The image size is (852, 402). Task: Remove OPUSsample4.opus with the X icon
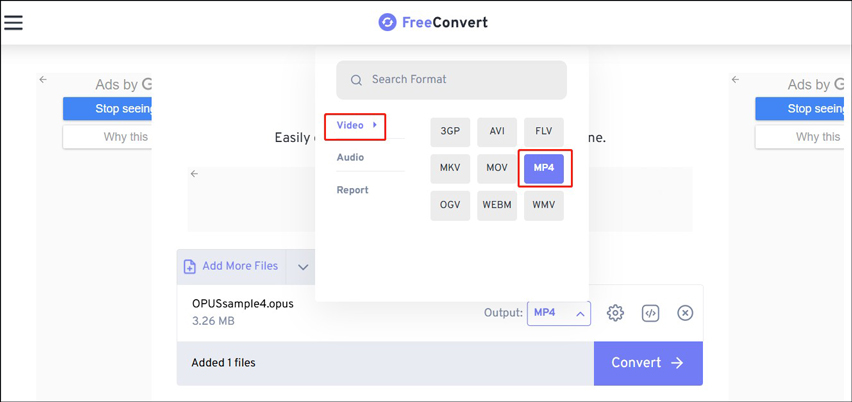(x=685, y=313)
